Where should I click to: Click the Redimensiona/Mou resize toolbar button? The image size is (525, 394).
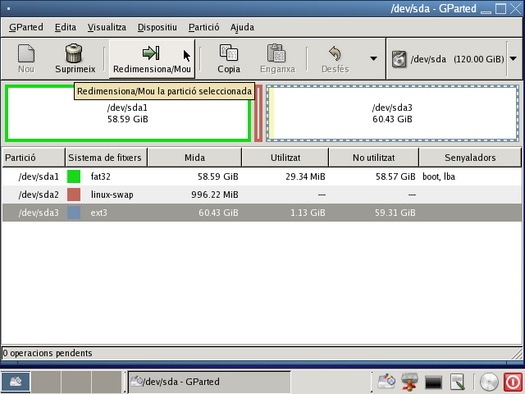point(152,59)
